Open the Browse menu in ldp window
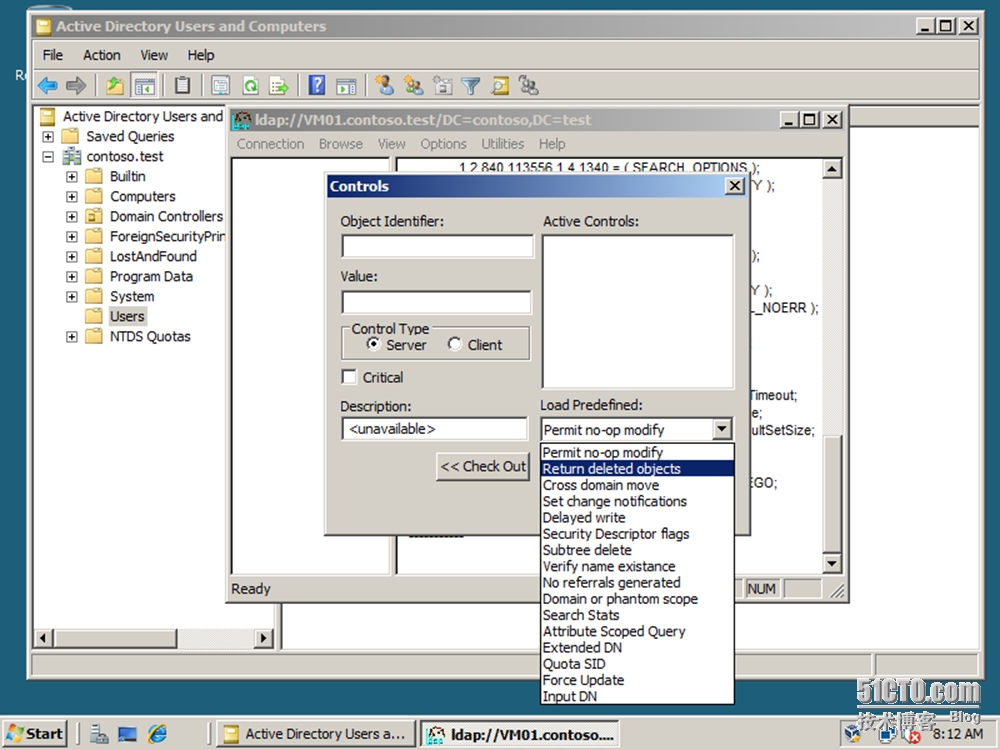The width and height of the screenshot is (1000, 750). [x=341, y=144]
